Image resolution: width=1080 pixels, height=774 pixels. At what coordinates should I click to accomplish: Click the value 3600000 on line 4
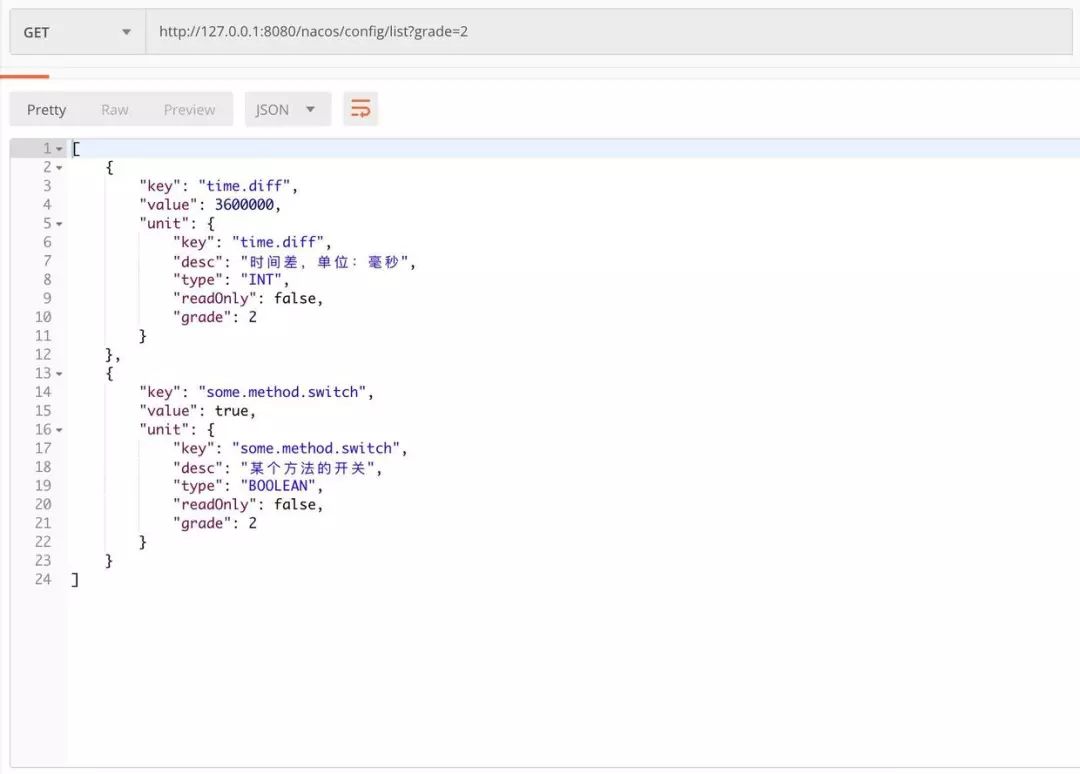[244, 205]
